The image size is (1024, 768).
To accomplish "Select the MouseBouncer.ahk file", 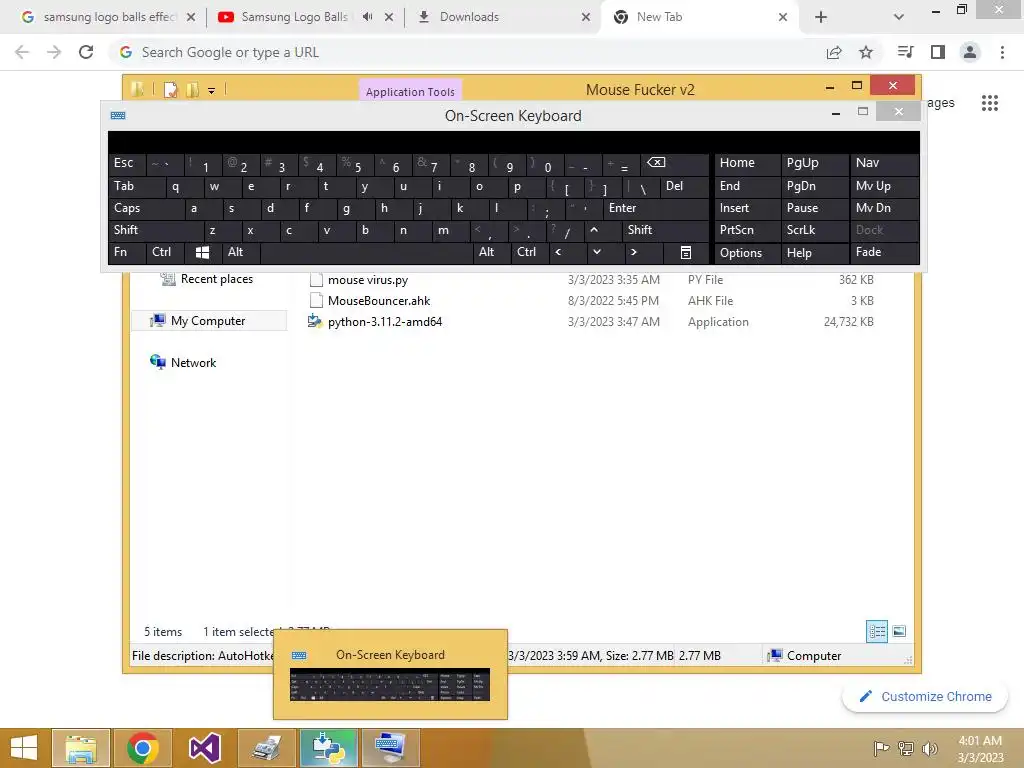I will [x=379, y=300].
